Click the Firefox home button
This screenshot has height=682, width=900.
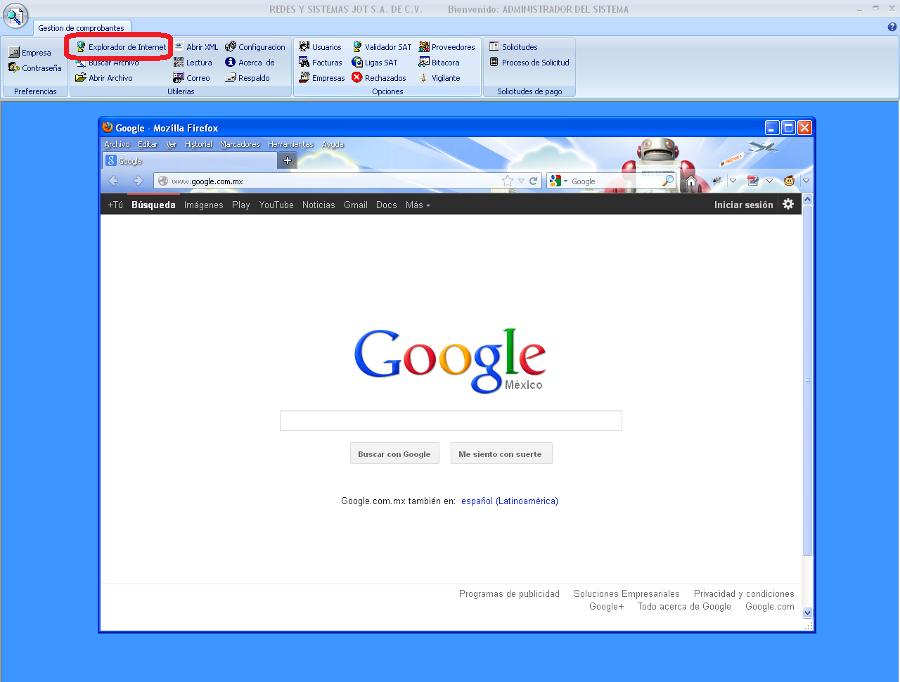[x=691, y=181]
